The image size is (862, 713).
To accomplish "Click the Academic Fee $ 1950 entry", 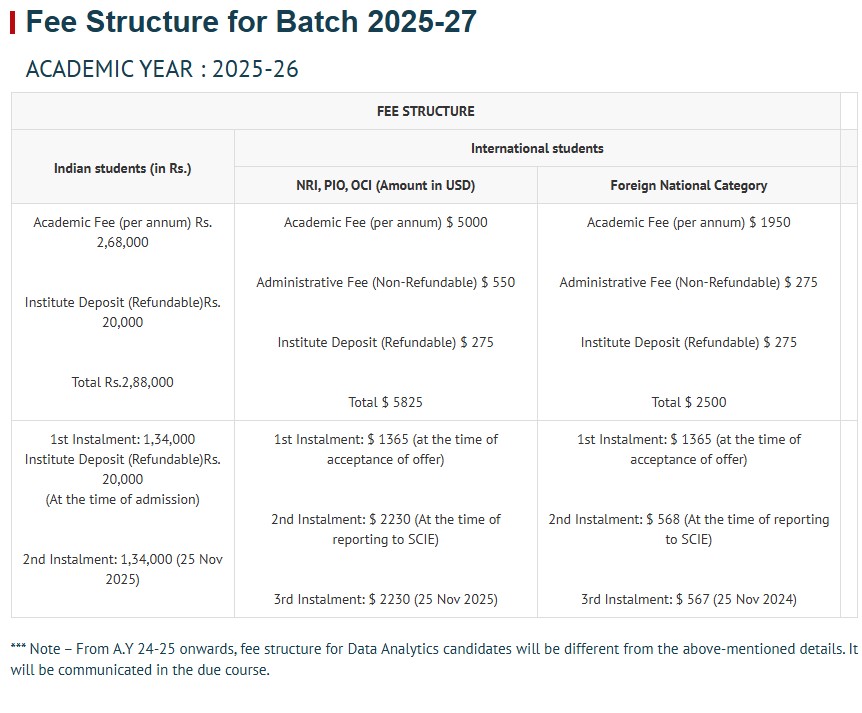I will point(688,222).
